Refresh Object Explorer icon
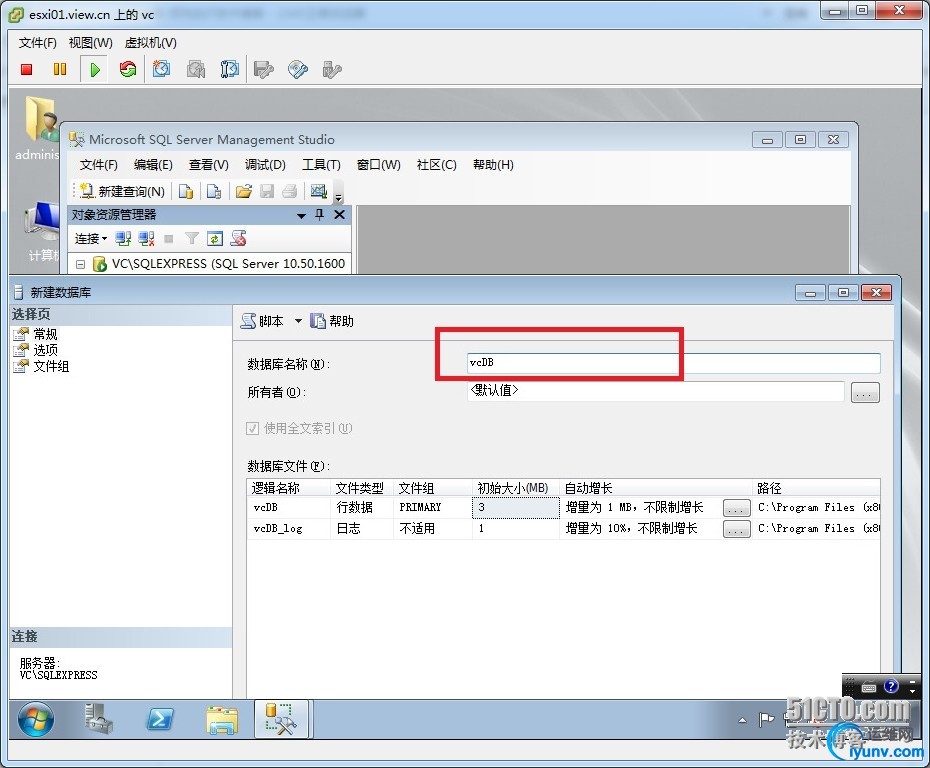Image resolution: width=930 pixels, height=768 pixels. point(215,238)
